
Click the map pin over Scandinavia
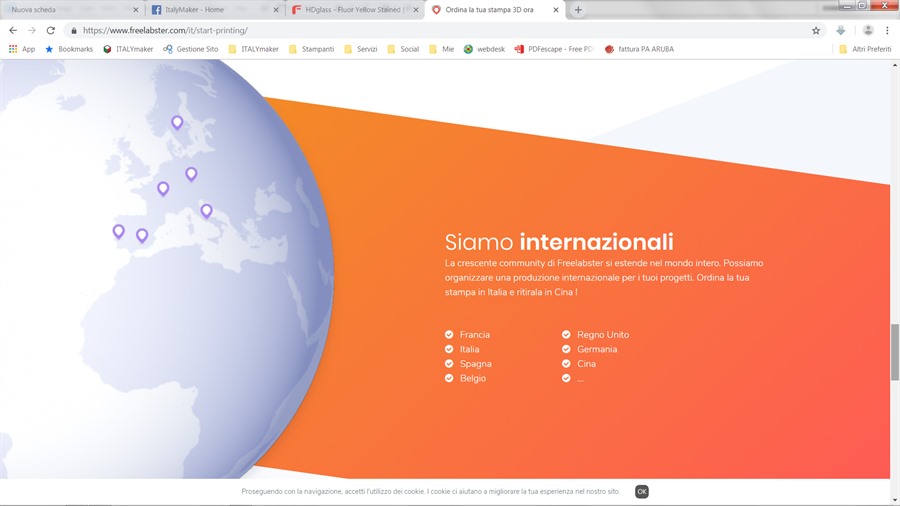pyautogui.click(x=177, y=122)
